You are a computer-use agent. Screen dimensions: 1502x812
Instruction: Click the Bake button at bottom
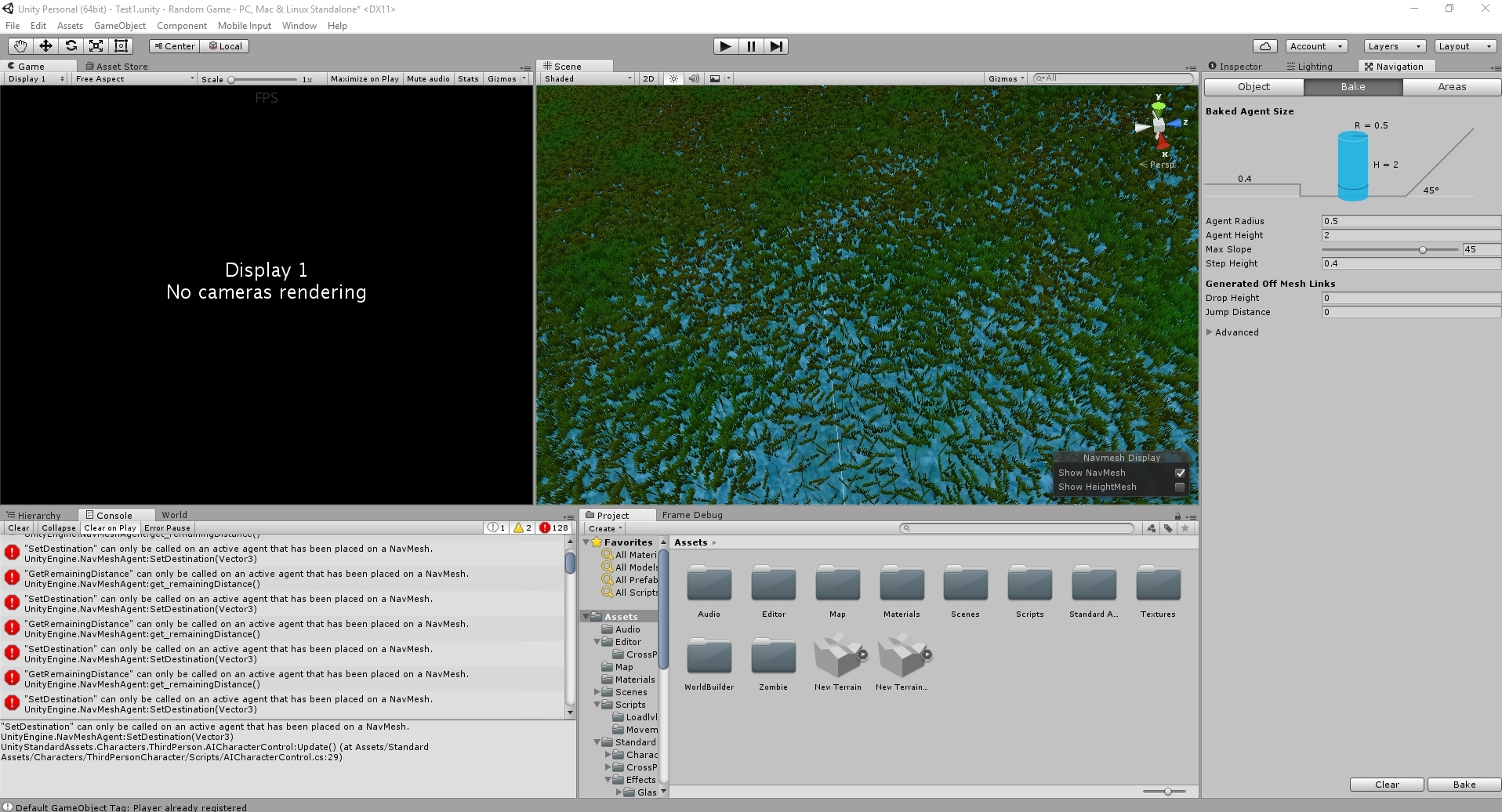1464,785
